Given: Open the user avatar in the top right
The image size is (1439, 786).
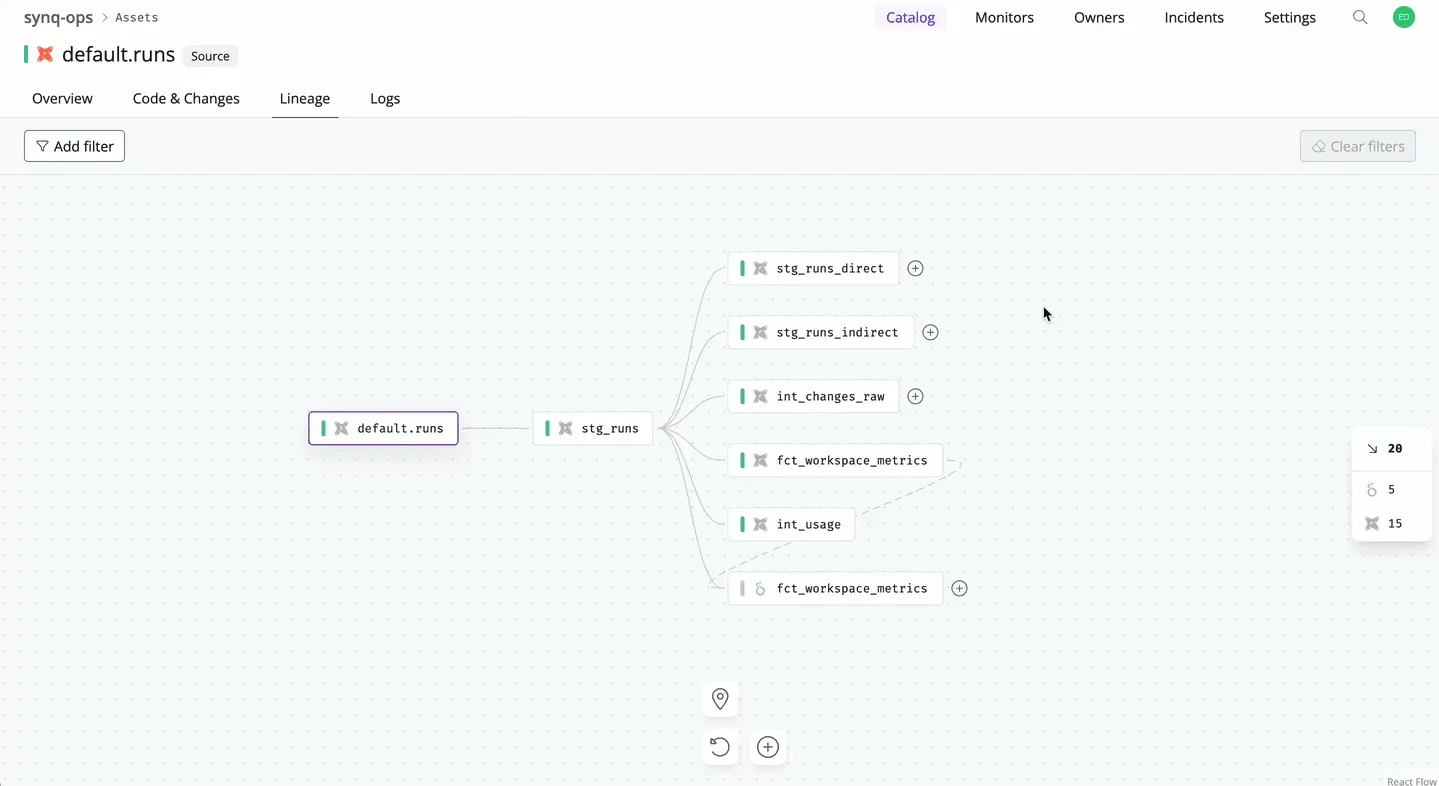Looking at the screenshot, I should [x=1404, y=17].
